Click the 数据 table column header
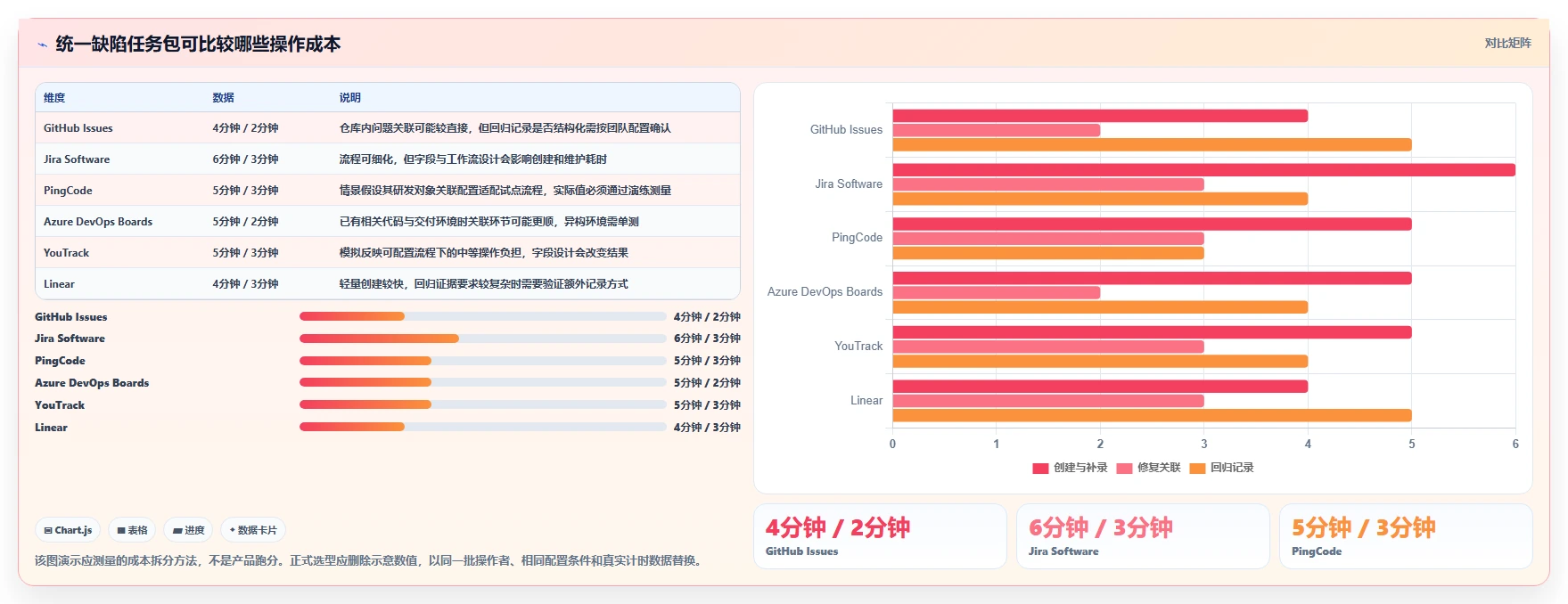The width and height of the screenshot is (1568, 604). pos(223,98)
